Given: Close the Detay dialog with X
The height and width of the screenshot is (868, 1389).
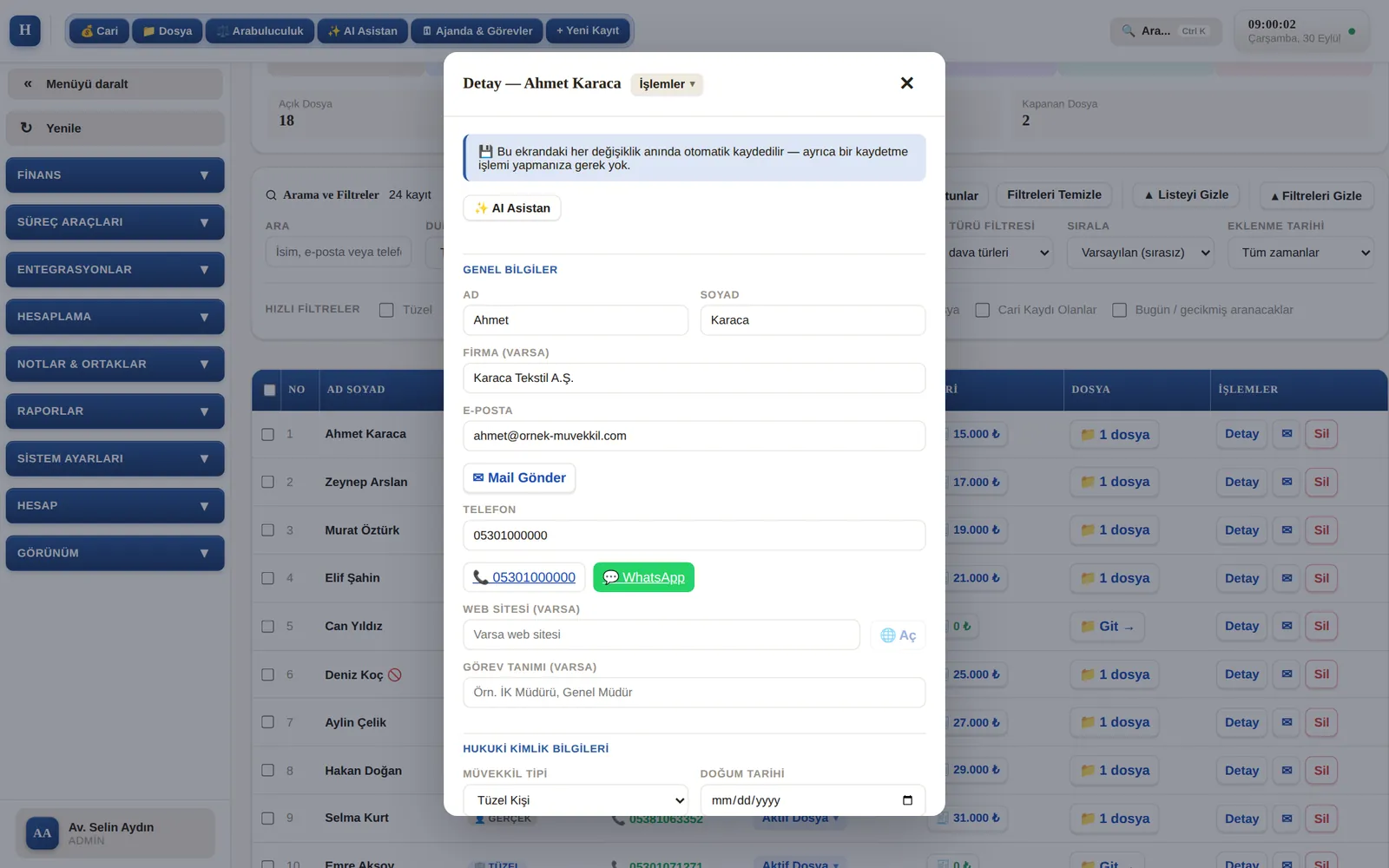Looking at the screenshot, I should [x=906, y=83].
